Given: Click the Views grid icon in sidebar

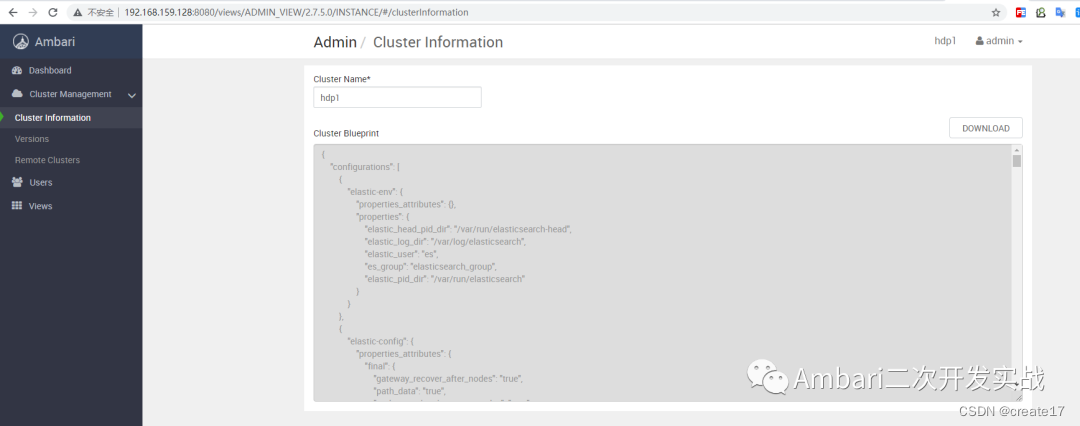Looking at the screenshot, I should (17, 206).
